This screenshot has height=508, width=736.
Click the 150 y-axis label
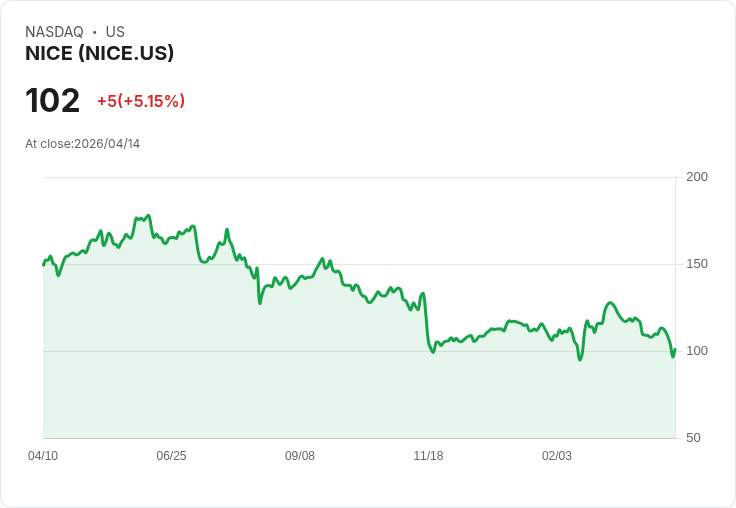(697, 264)
